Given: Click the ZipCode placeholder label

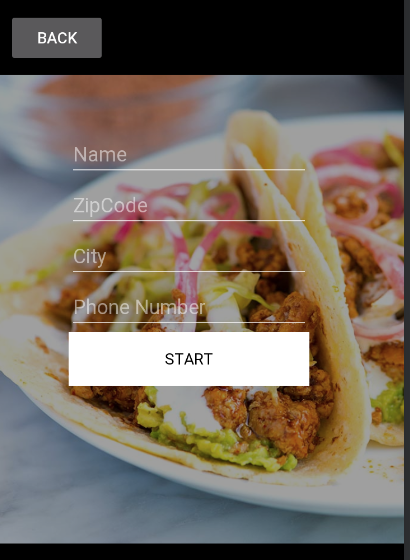Looking at the screenshot, I should coord(110,206).
